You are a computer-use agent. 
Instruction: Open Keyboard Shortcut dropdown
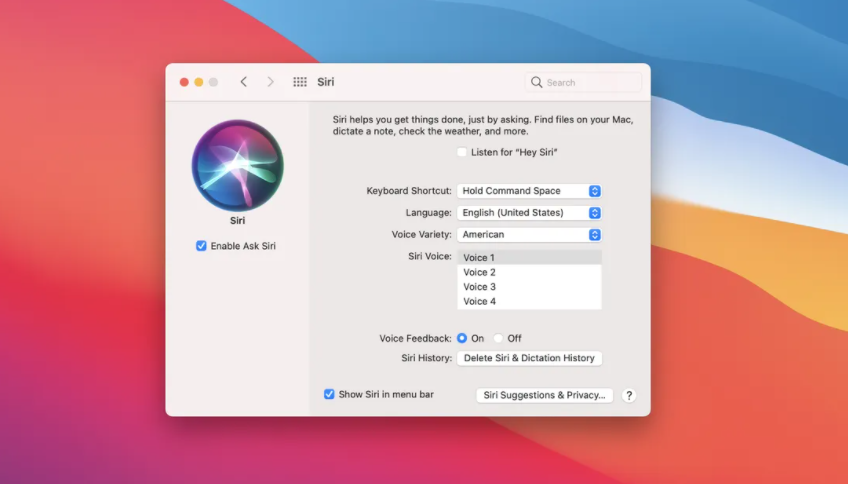[x=529, y=191]
